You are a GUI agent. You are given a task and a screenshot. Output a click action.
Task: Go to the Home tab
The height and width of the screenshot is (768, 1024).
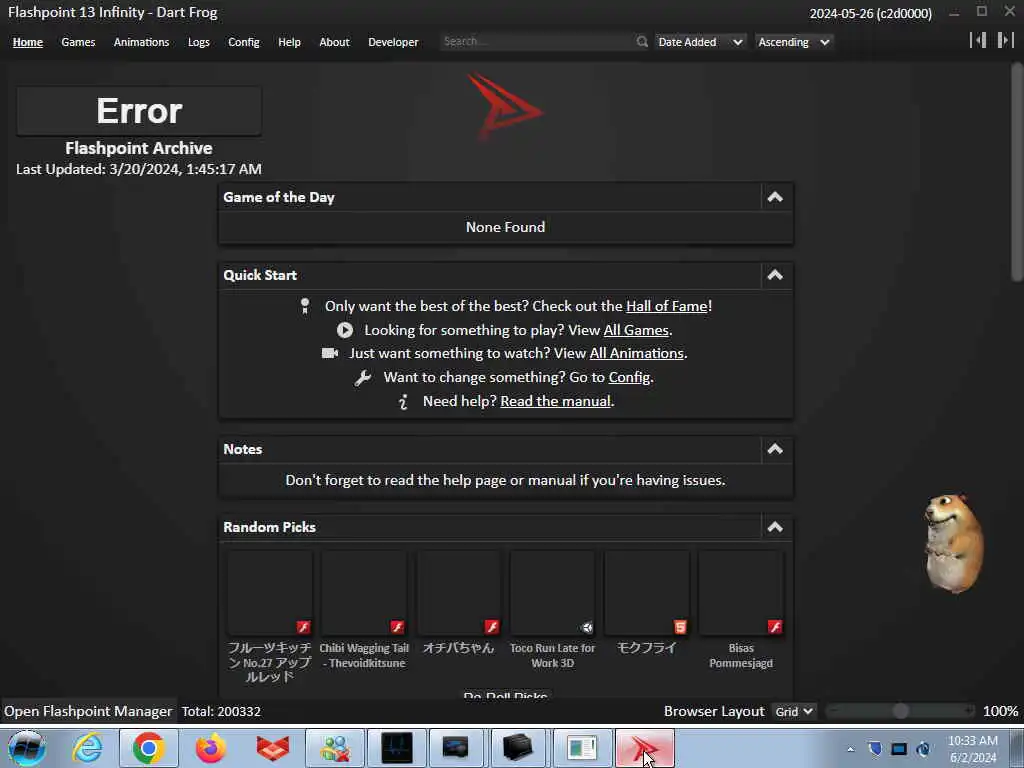click(x=28, y=42)
